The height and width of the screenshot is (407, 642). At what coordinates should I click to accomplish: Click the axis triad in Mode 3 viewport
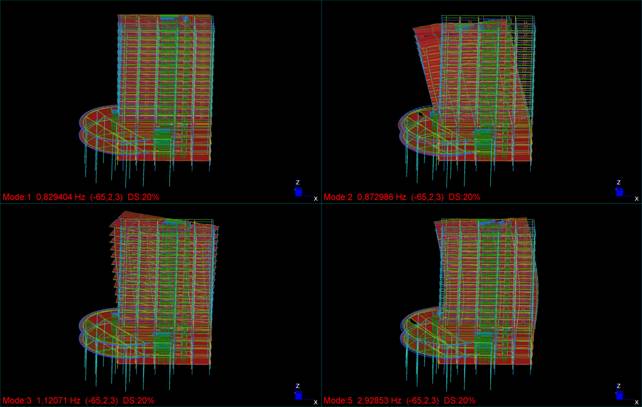click(299, 391)
